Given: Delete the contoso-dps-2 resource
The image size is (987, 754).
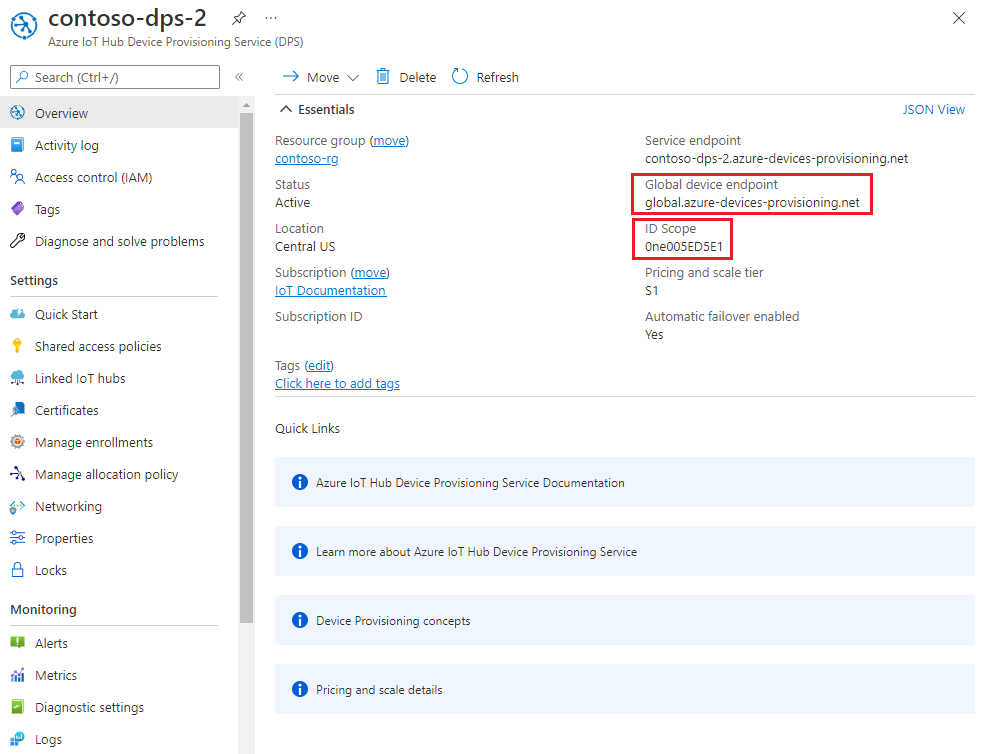Looking at the screenshot, I should (407, 76).
